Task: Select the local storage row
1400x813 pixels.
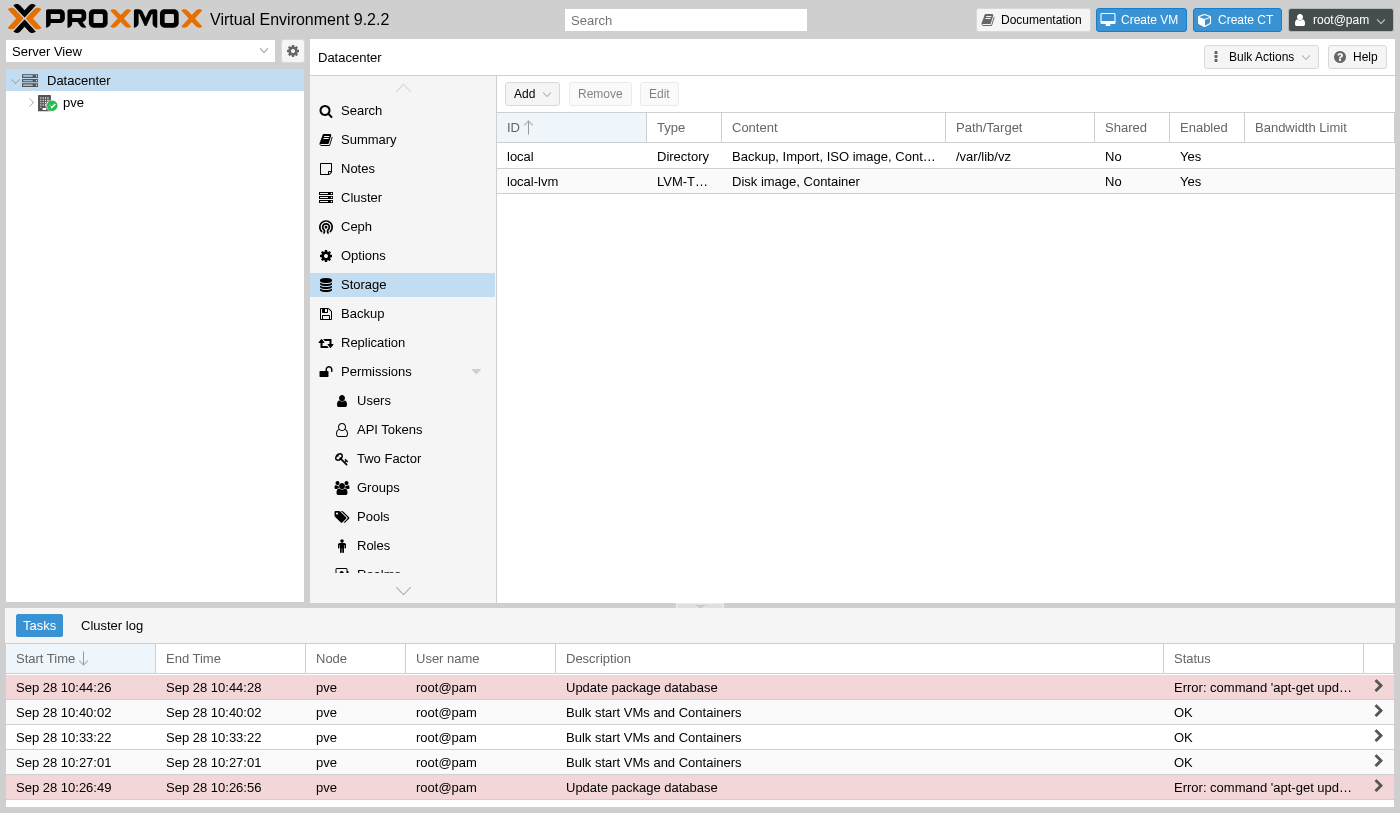Action: (945, 157)
